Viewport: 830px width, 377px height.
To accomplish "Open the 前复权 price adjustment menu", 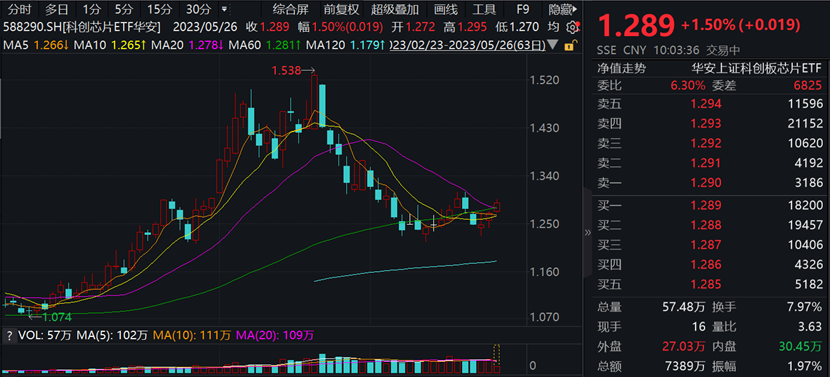I will (x=341, y=9).
